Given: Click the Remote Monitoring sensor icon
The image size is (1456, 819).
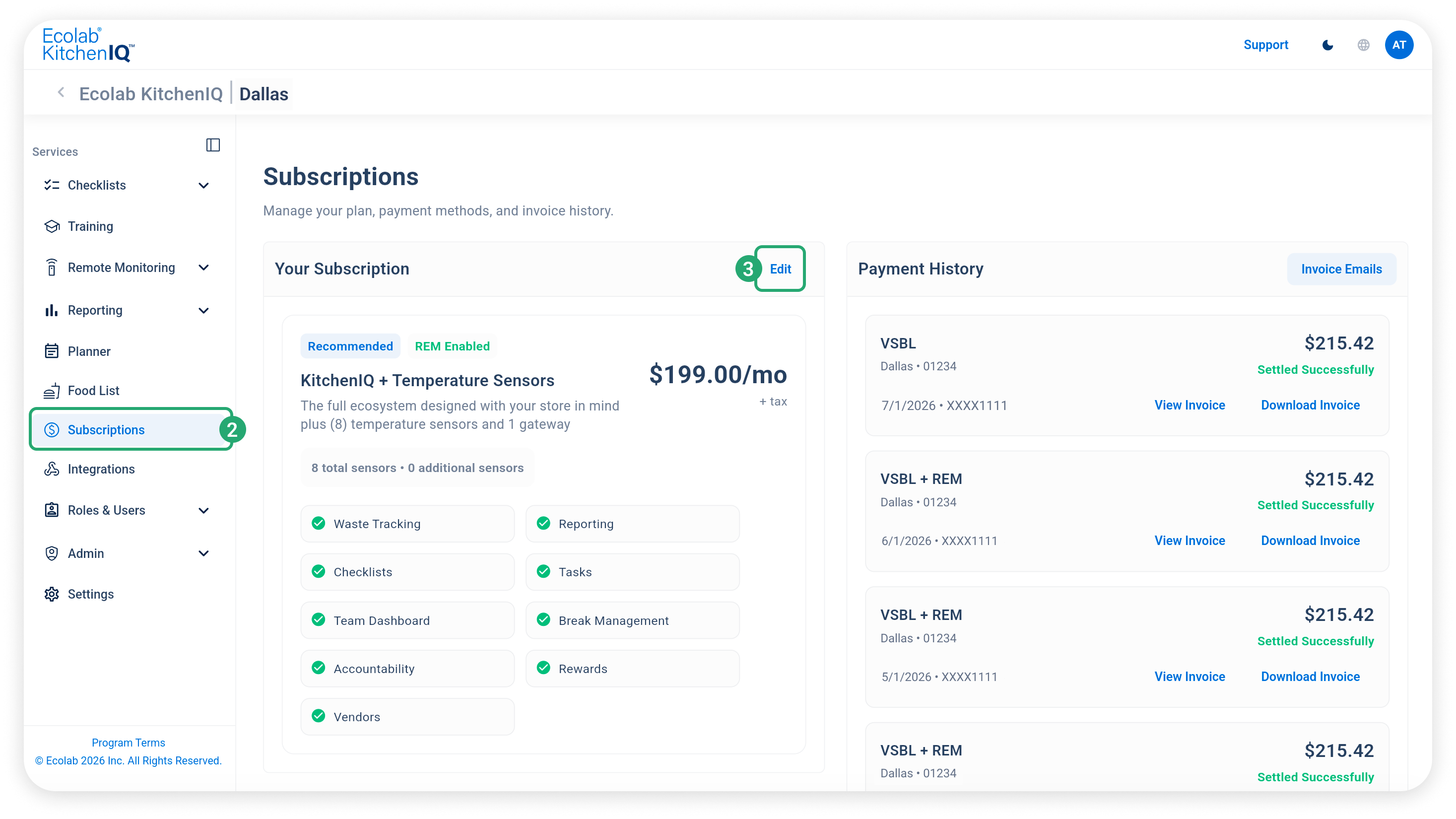Looking at the screenshot, I should (52, 268).
